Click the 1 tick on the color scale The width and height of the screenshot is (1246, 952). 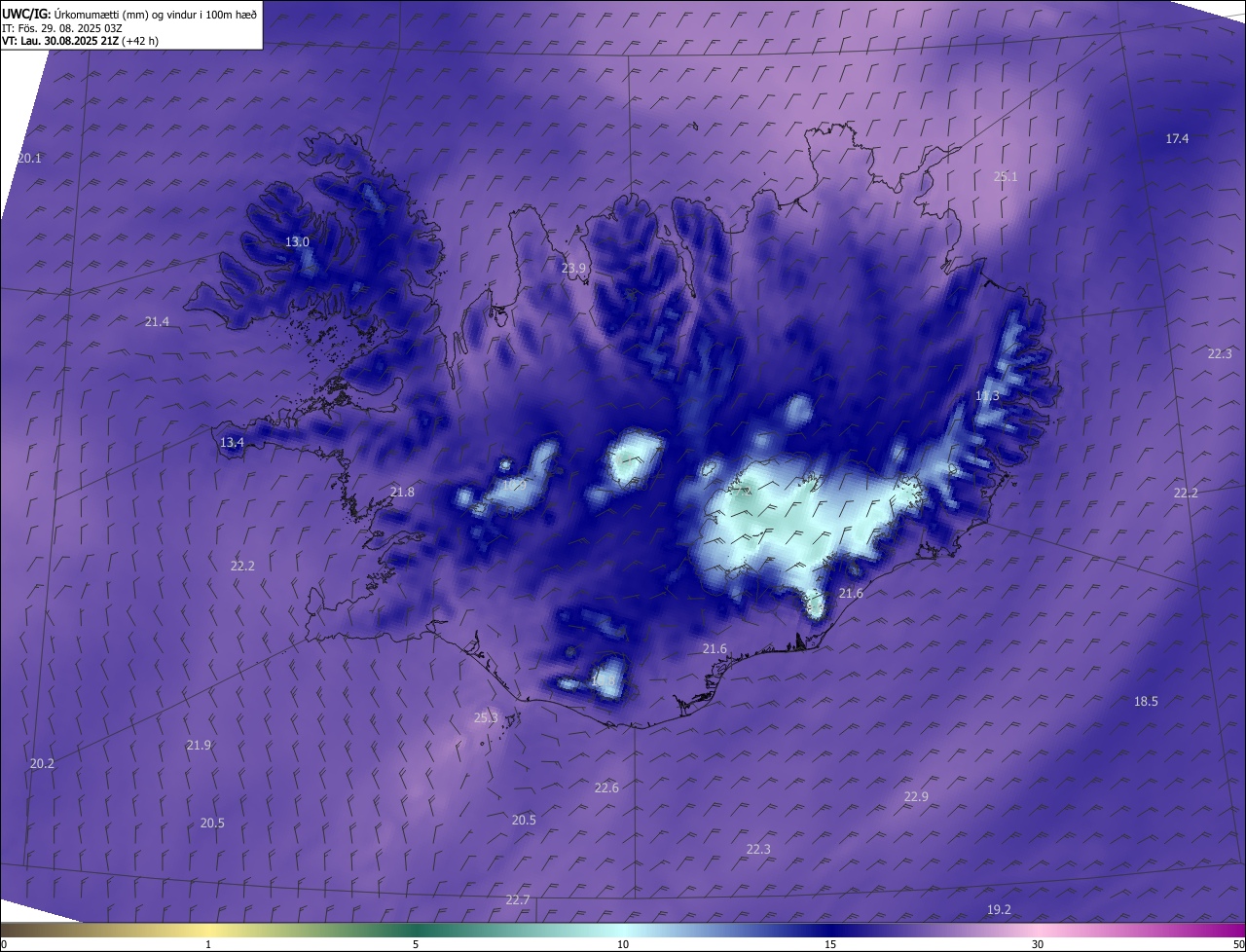(208, 944)
